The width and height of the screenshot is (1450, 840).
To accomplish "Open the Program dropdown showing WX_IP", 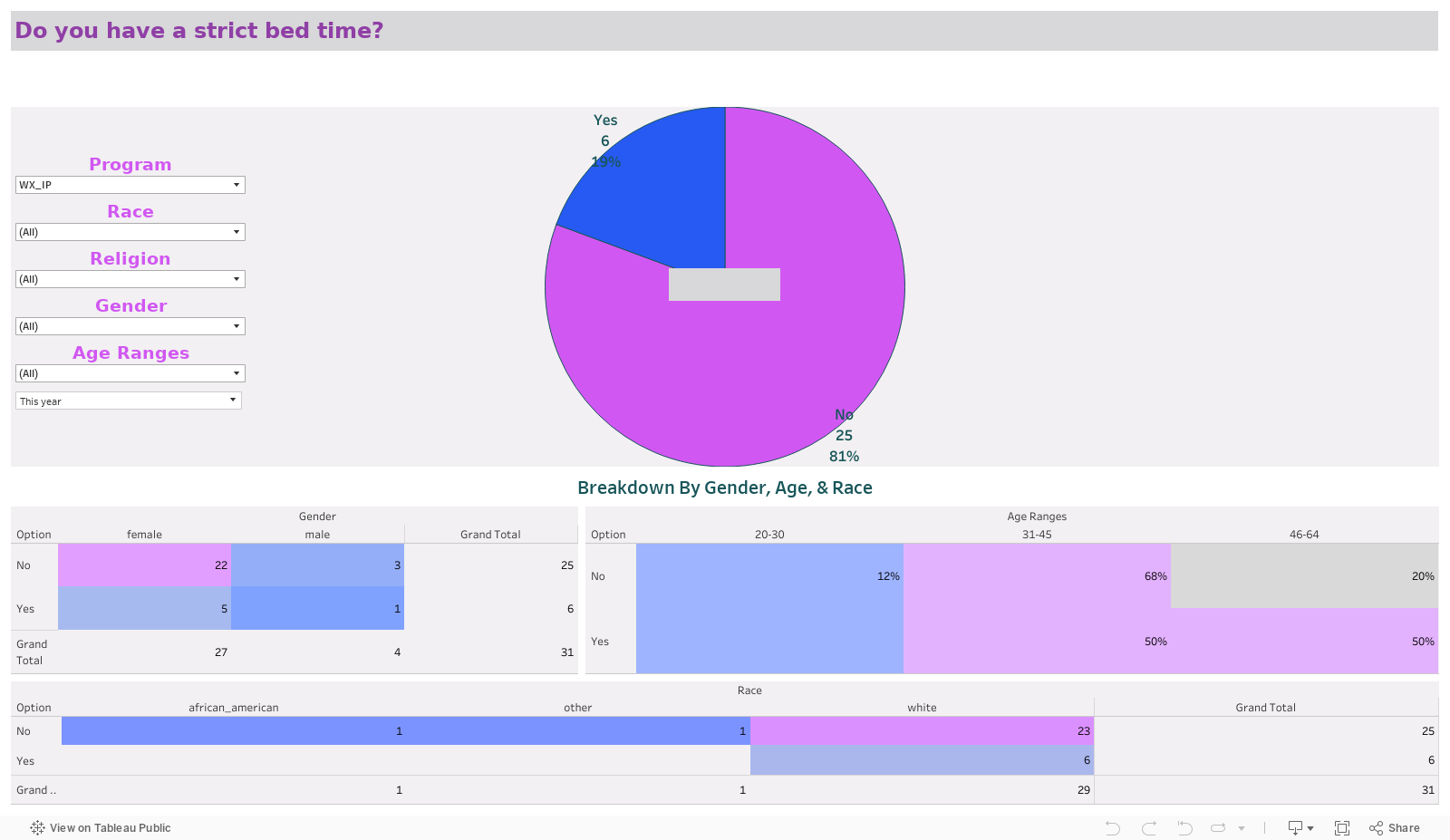I will [x=130, y=185].
